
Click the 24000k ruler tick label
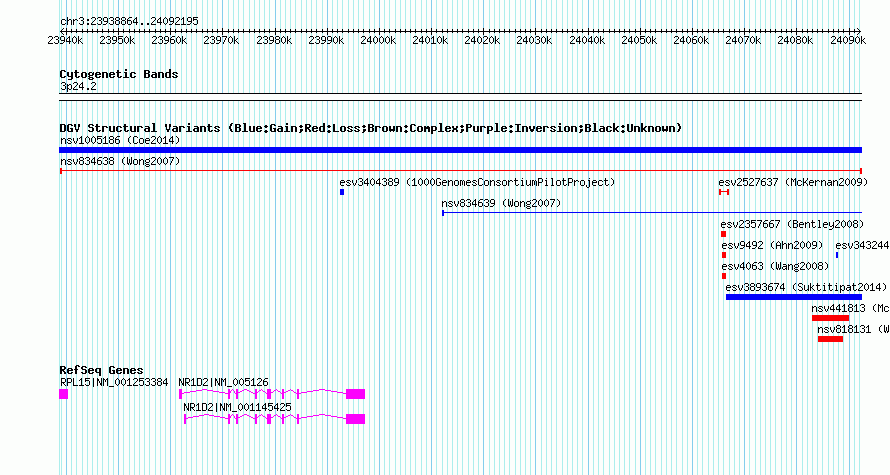378,40
